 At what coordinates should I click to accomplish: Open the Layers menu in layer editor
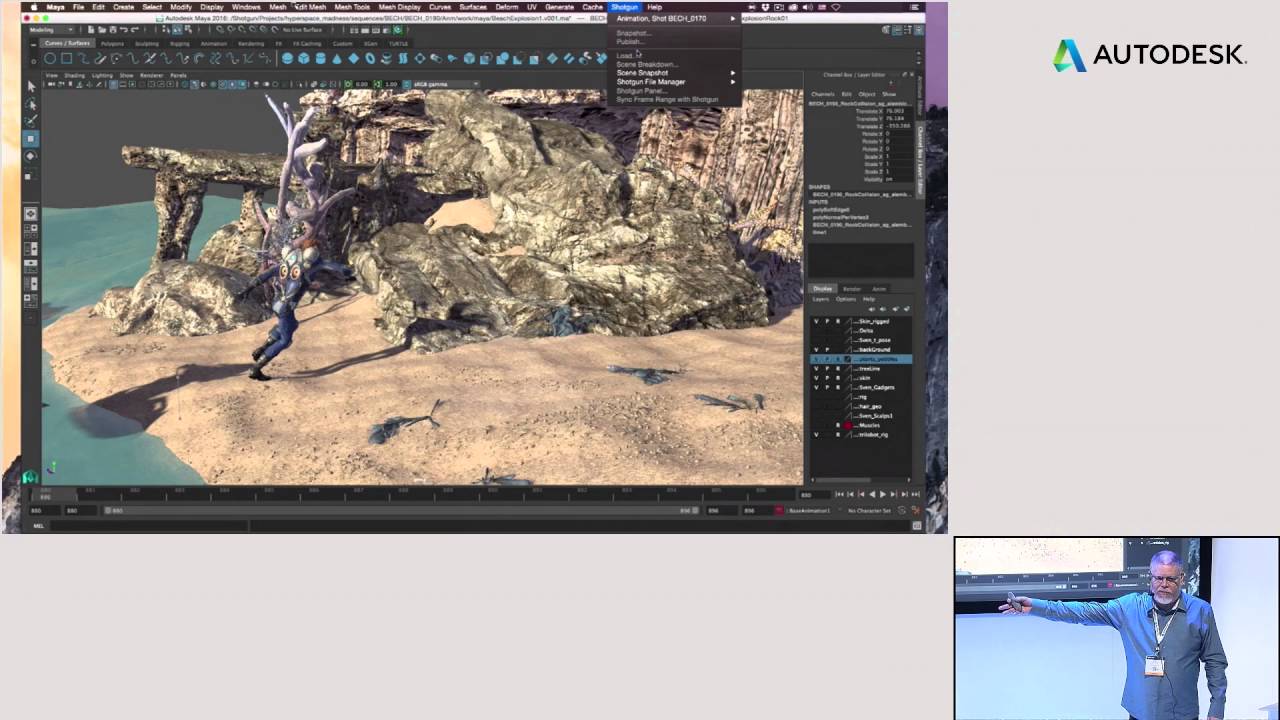[821, 299]
